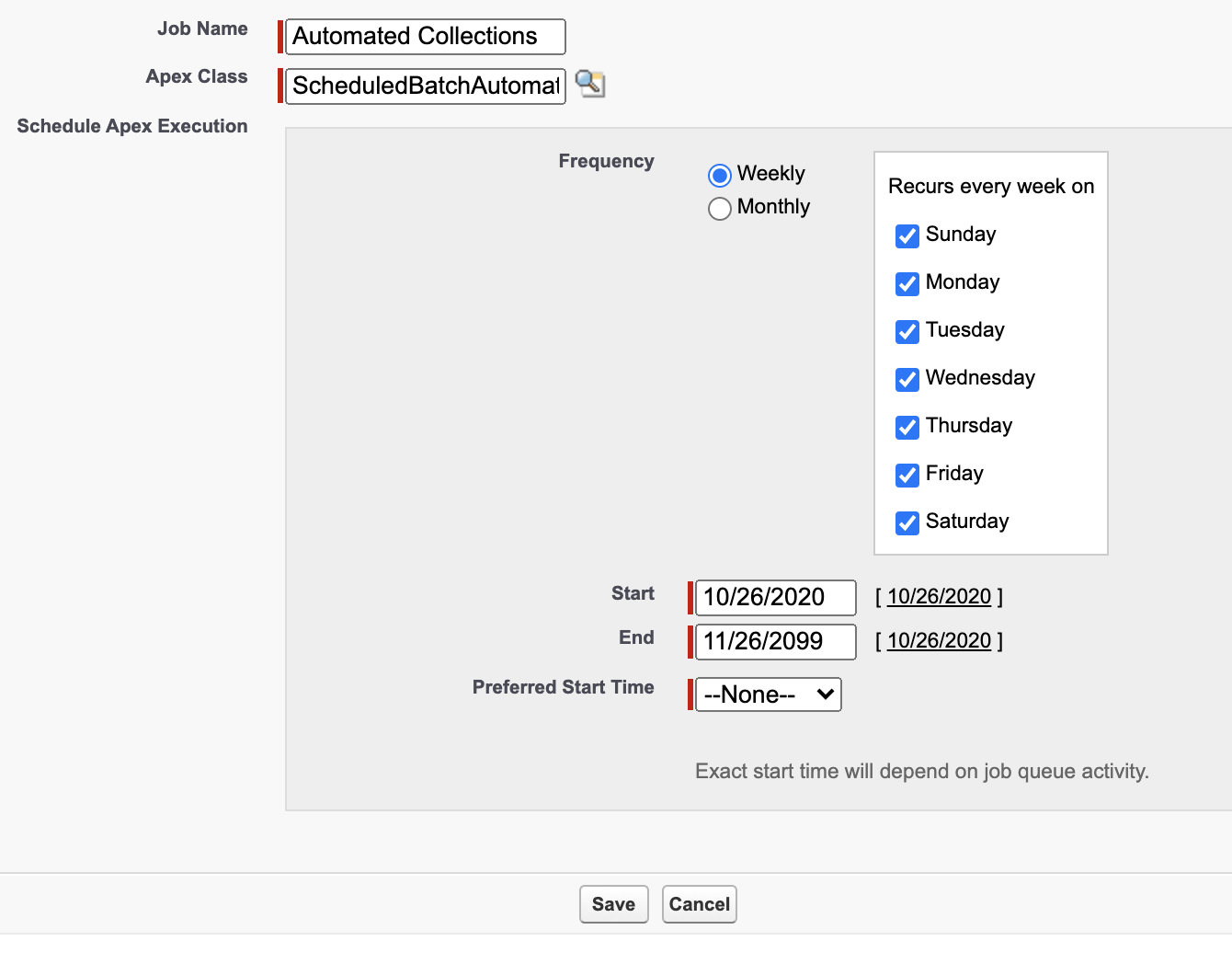This screenshot has height=964, width=1232.
Task: Toggle the Friday recurrence checkbox
Action: pyautogui.click(x=907, y=476)
